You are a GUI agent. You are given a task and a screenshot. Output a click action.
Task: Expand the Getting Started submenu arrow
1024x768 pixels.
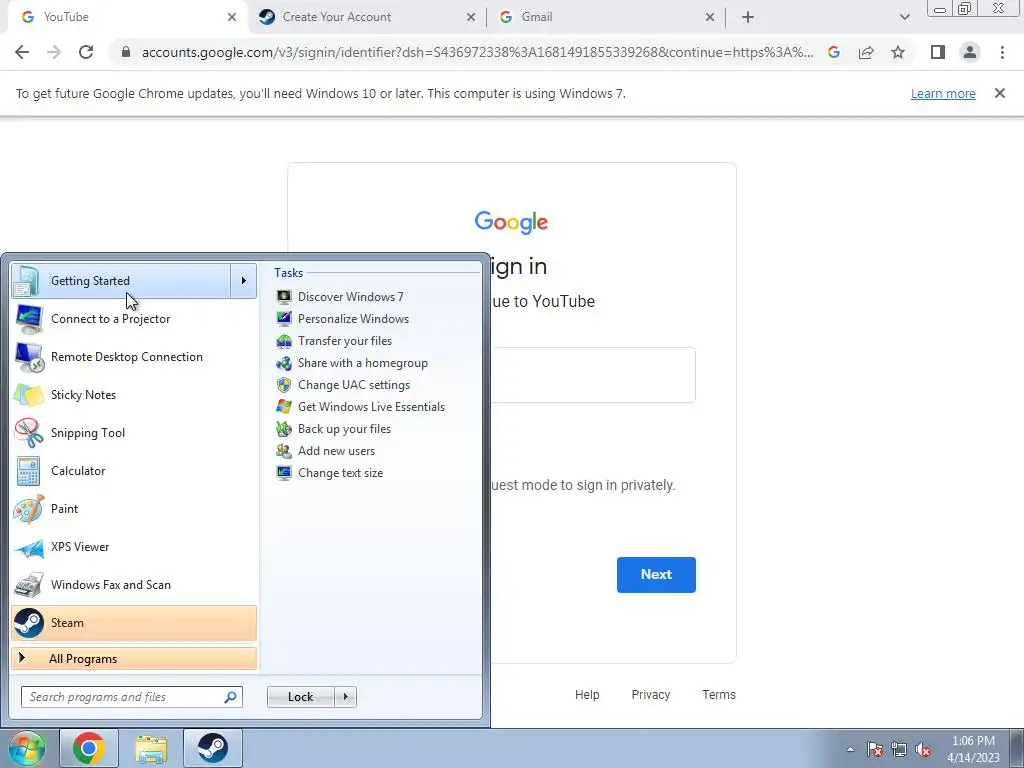(244, 281)
